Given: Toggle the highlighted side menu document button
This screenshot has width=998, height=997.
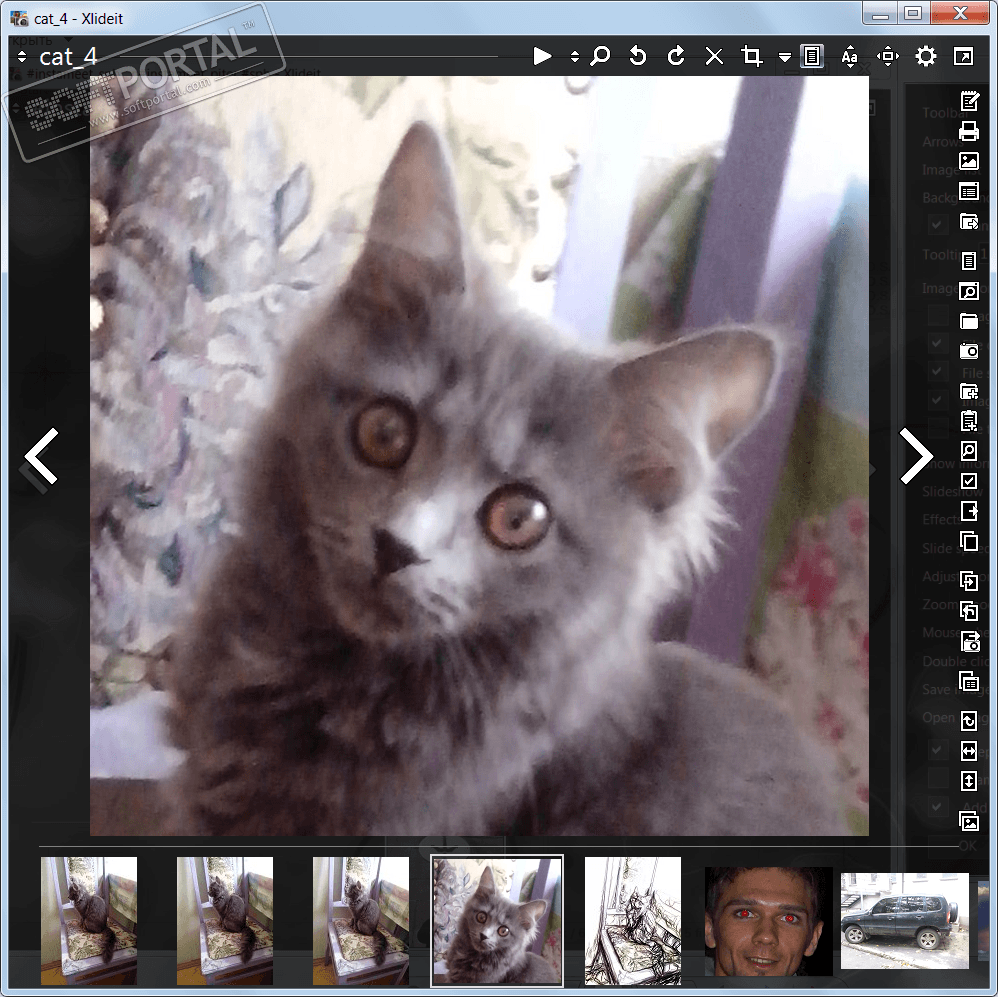Looking at the screenshot, I should click(x=812, y=56).
